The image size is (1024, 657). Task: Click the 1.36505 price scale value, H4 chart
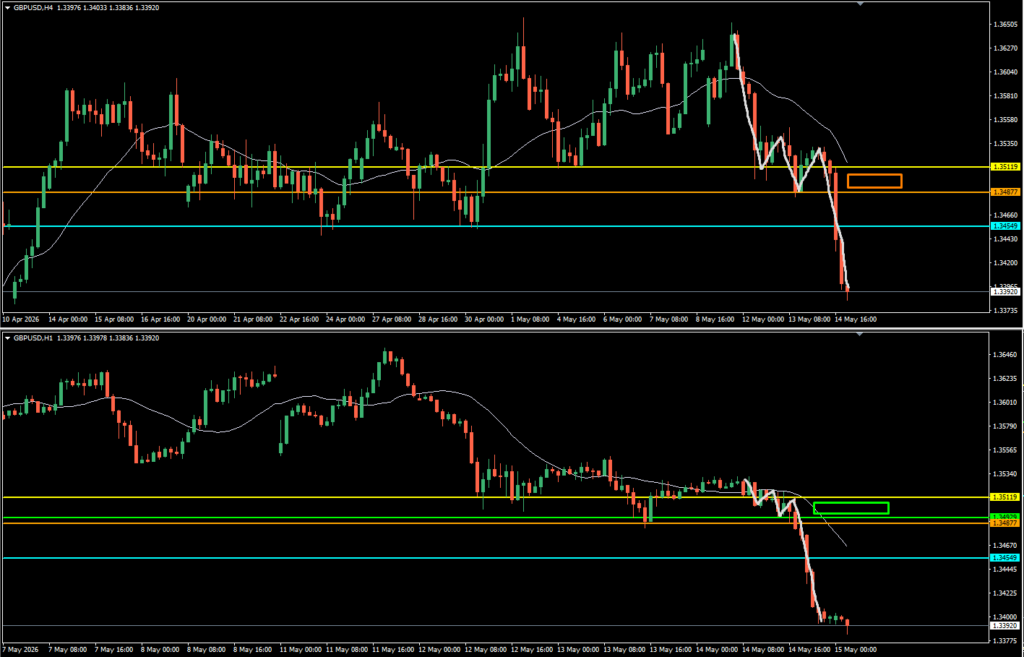1005,24
